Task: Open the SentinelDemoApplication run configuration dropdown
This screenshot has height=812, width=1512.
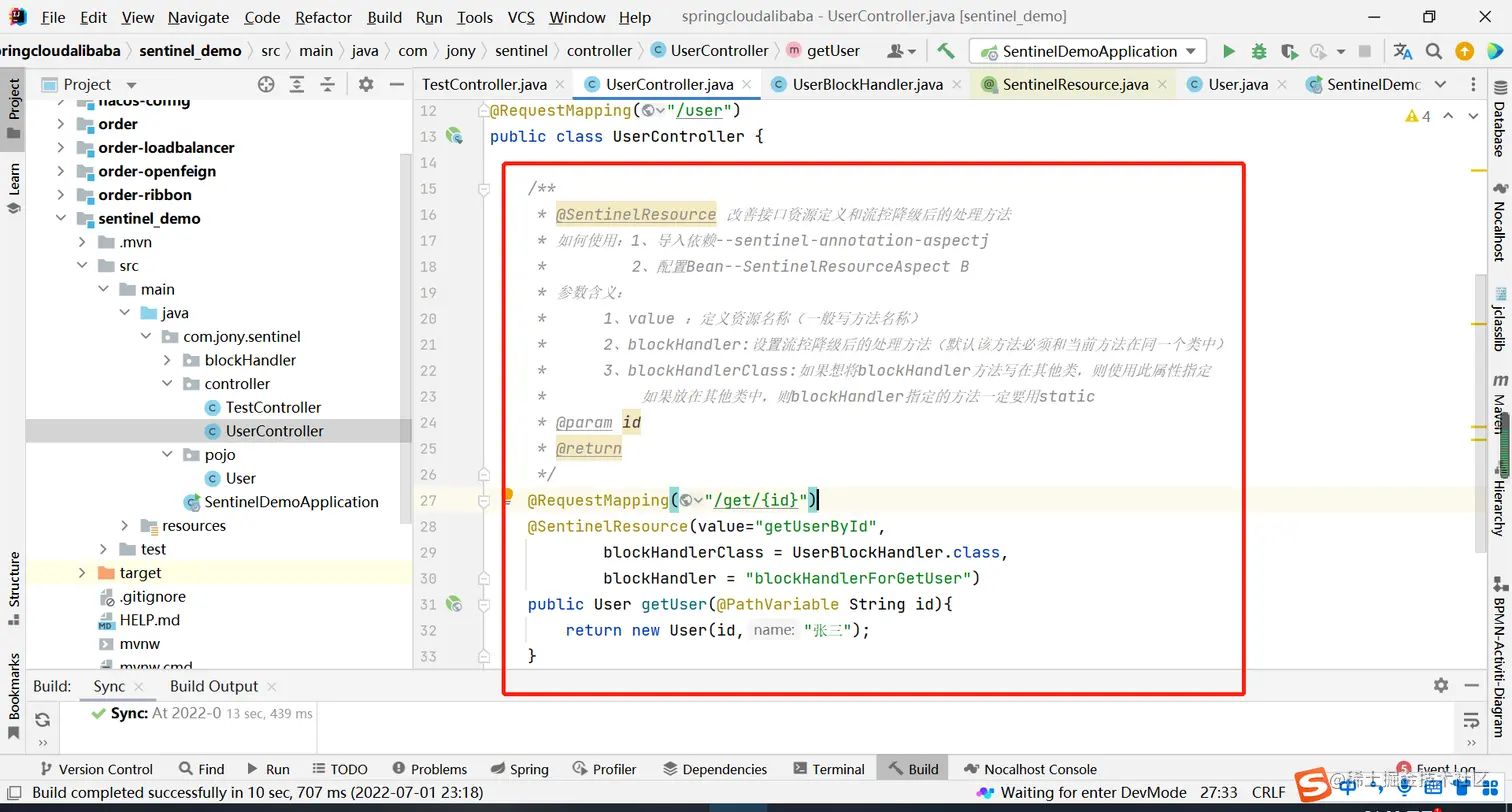Action: click(1088, 51)
